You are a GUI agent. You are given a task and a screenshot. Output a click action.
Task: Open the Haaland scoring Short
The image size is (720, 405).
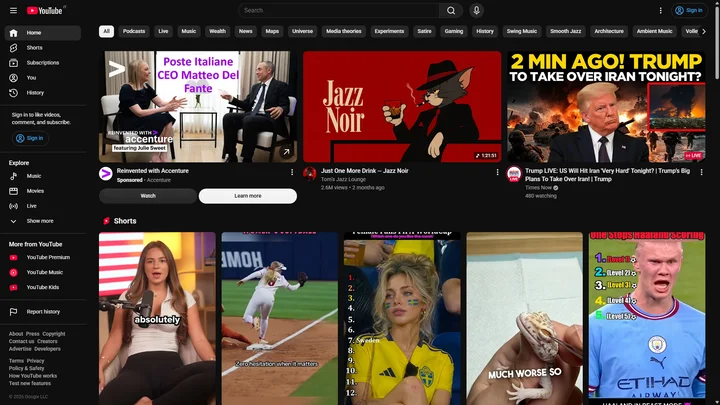(x=647, y=318)
